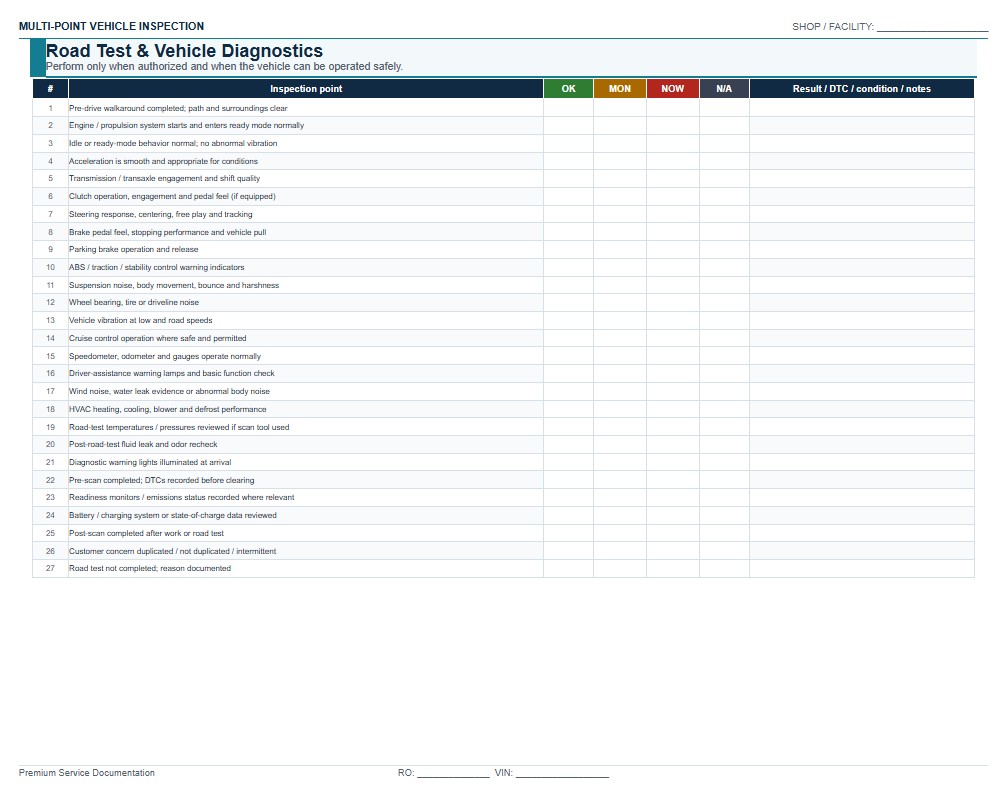Screen dimensions: 1008x800
Task: Check NOW for Idle or ready-mode behavior row
Action: tap(672, 143)
